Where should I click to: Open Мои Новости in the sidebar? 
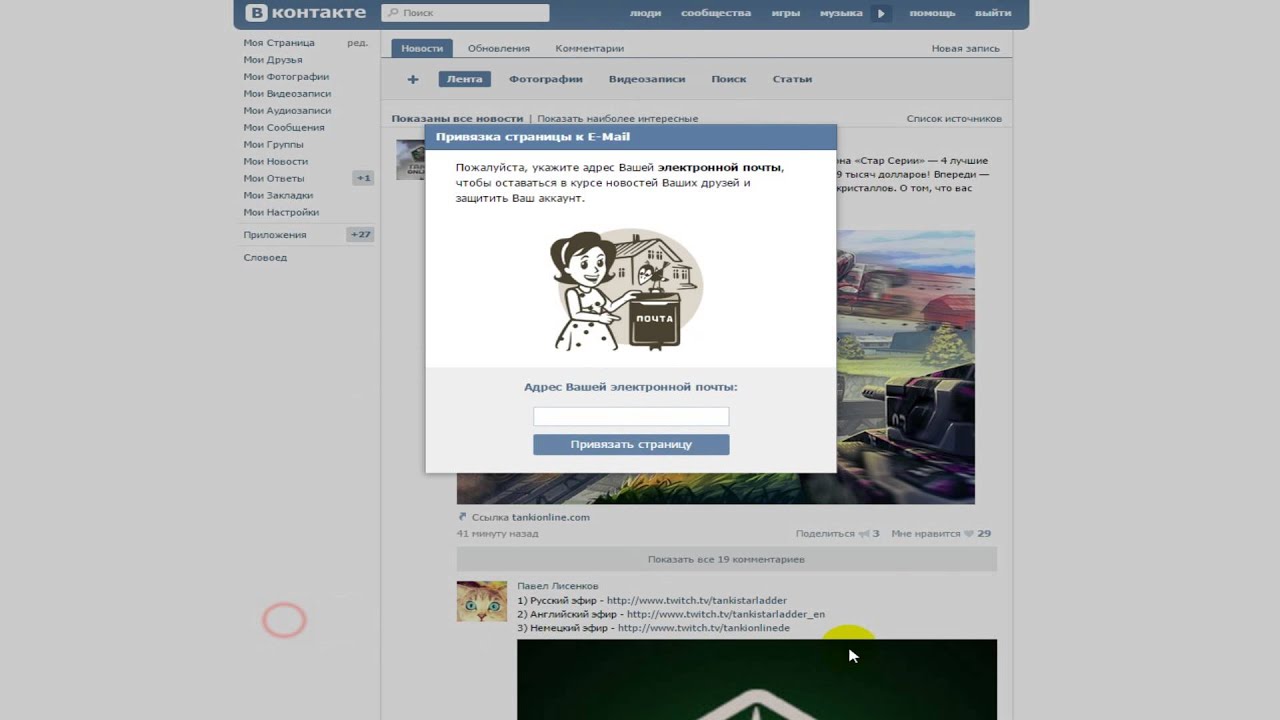coord(276,162)
